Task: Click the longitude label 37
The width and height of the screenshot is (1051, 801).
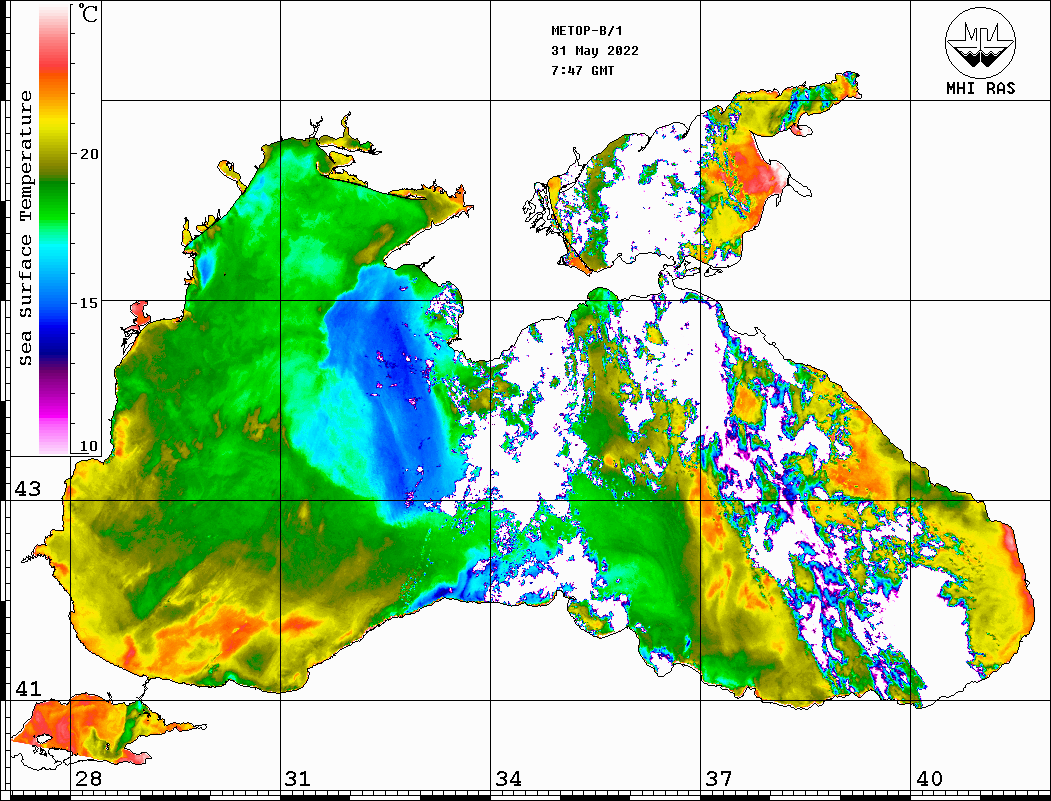Action: [719, 779]
